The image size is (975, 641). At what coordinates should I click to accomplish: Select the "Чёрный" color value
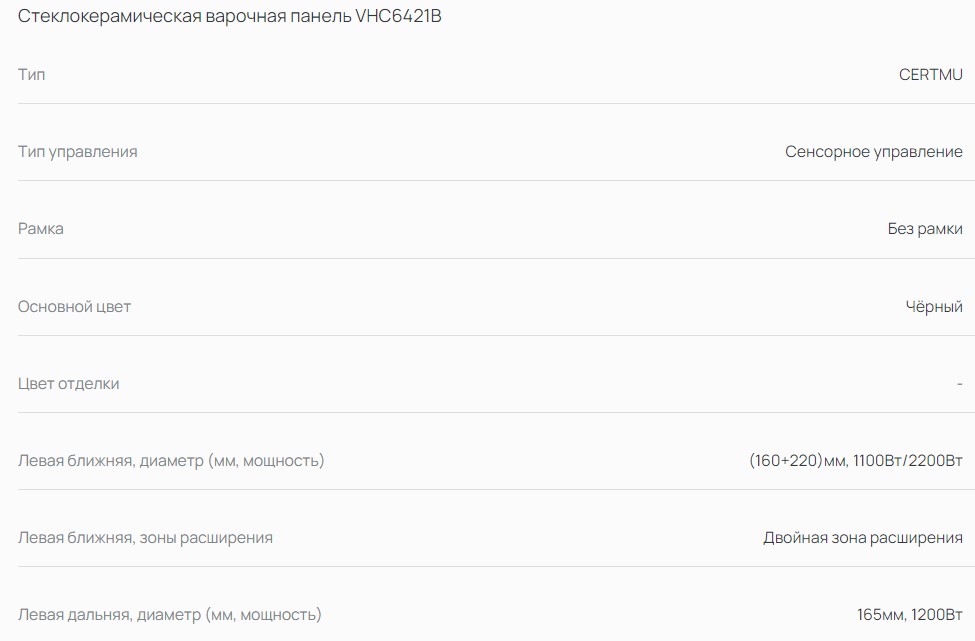coord(934,307)
